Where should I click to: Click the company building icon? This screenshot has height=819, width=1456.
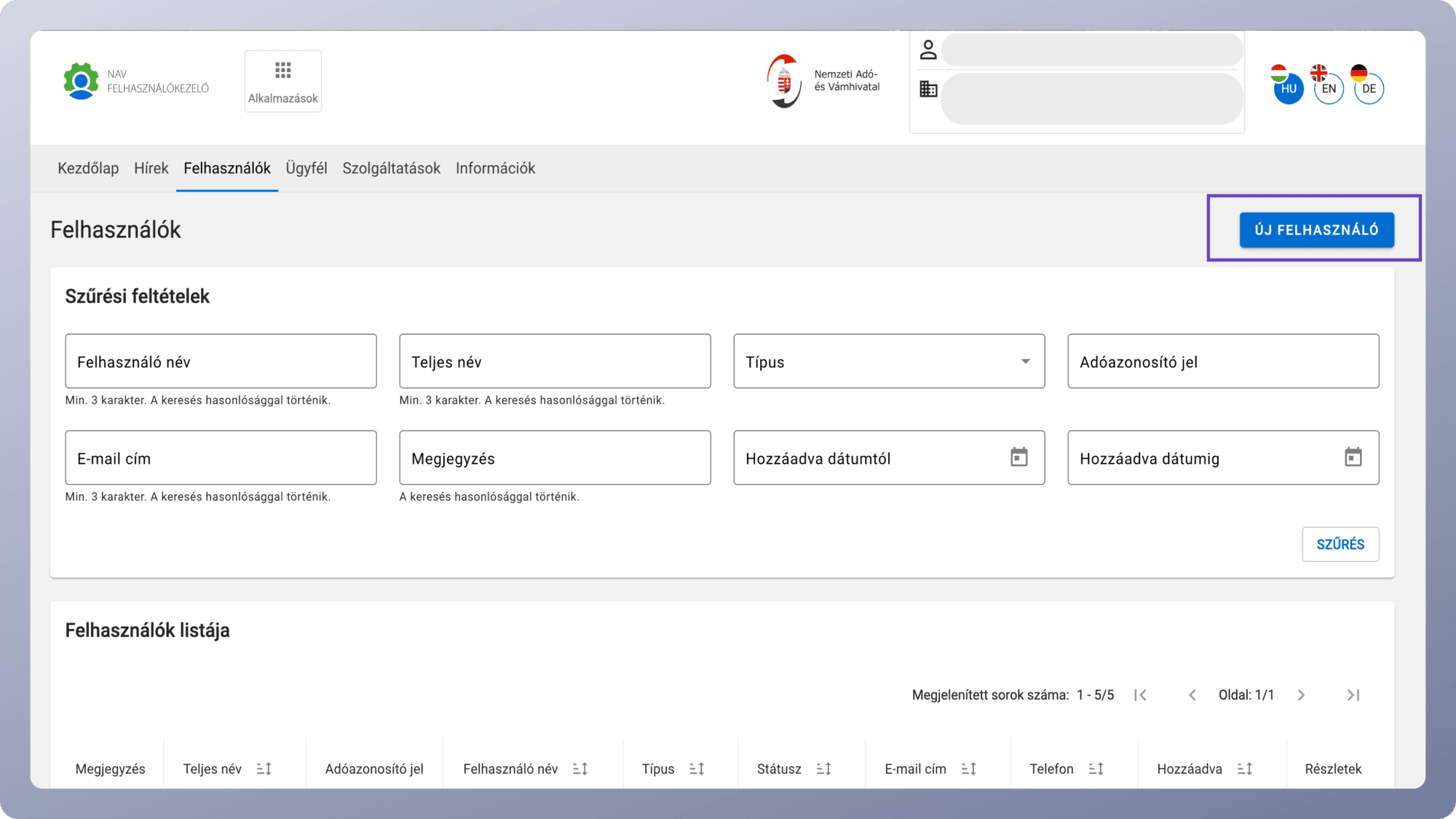click(928, 89)
